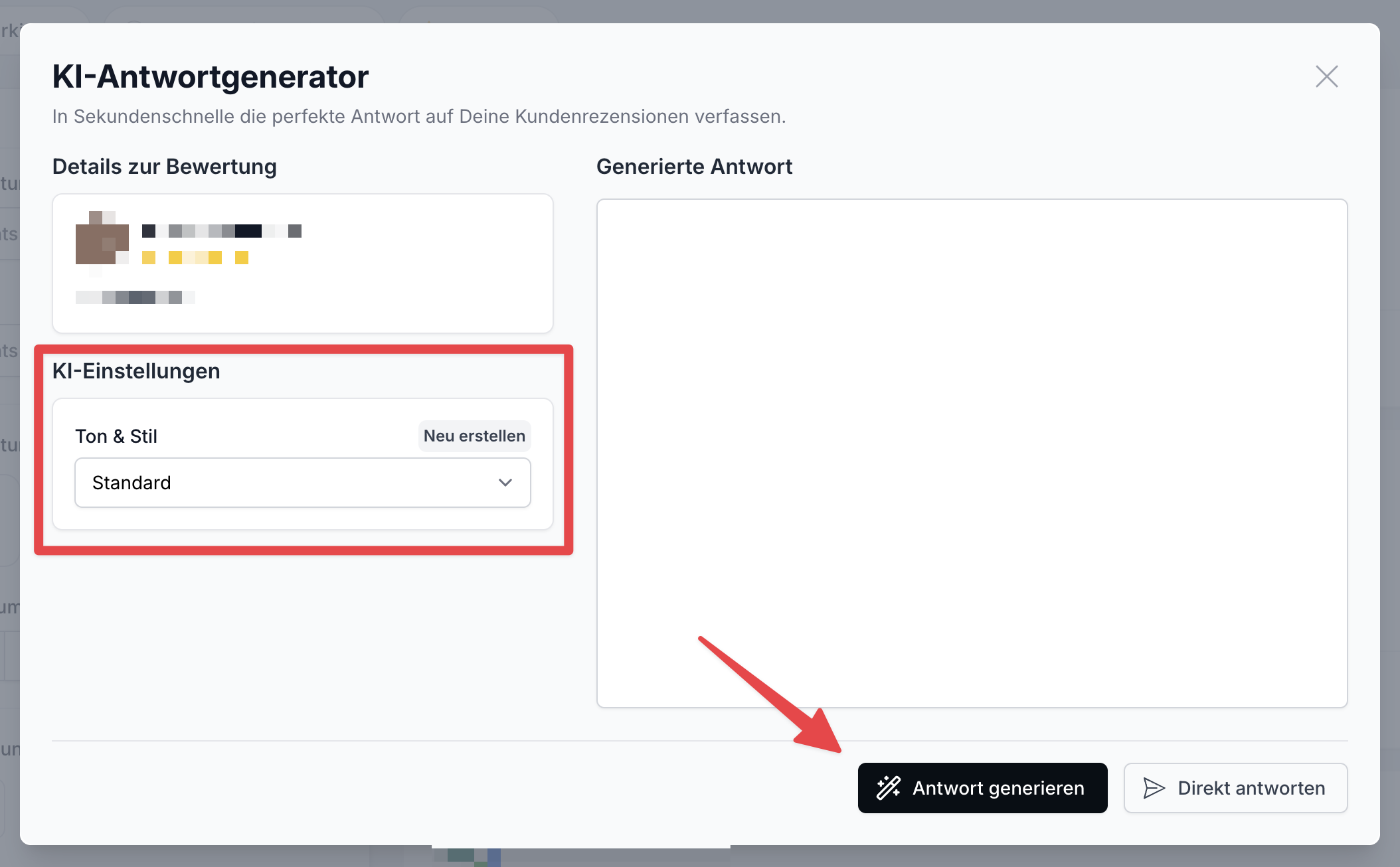
Task: Expand the Ton & Stil chevron arrow
Action: [505, 483]
